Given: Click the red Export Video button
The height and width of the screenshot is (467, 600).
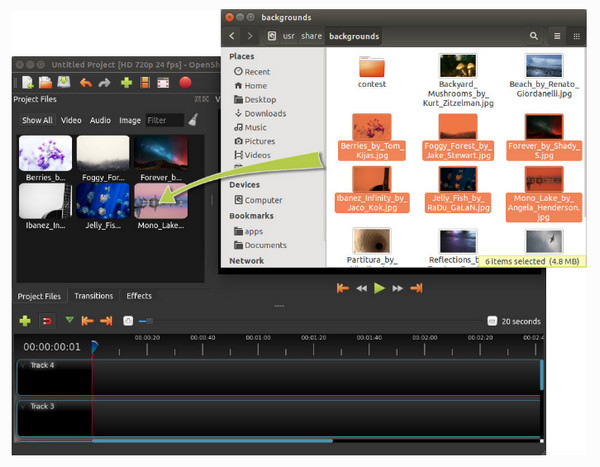Looking at the screenshot, I should tap(185, 82).
